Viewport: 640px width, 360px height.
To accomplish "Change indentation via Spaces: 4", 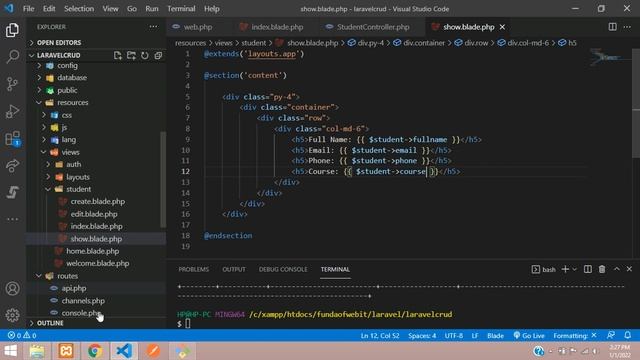I will pos(422,336).
